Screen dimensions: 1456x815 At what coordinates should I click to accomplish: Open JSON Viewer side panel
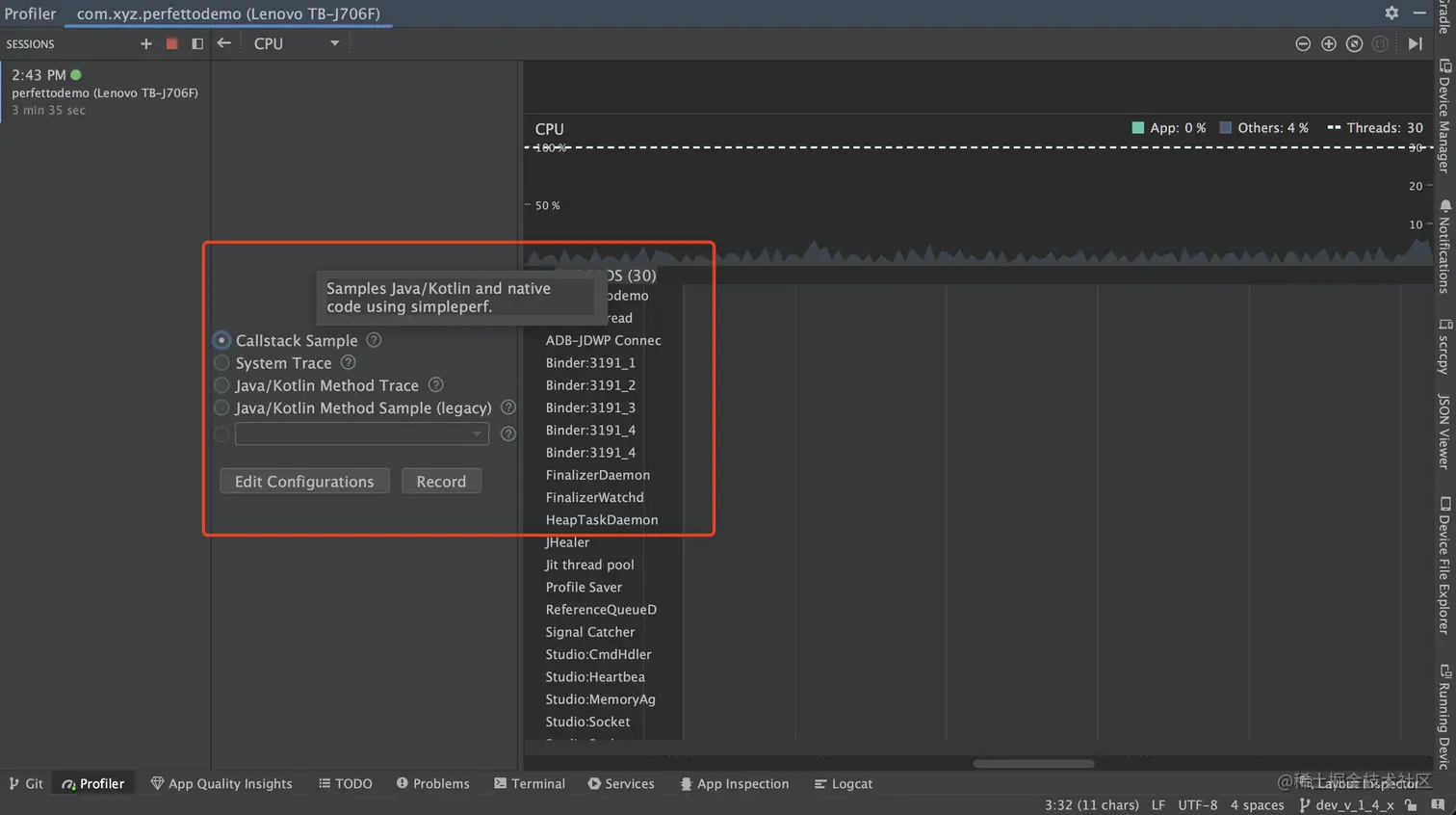[x=1444, y=430]
